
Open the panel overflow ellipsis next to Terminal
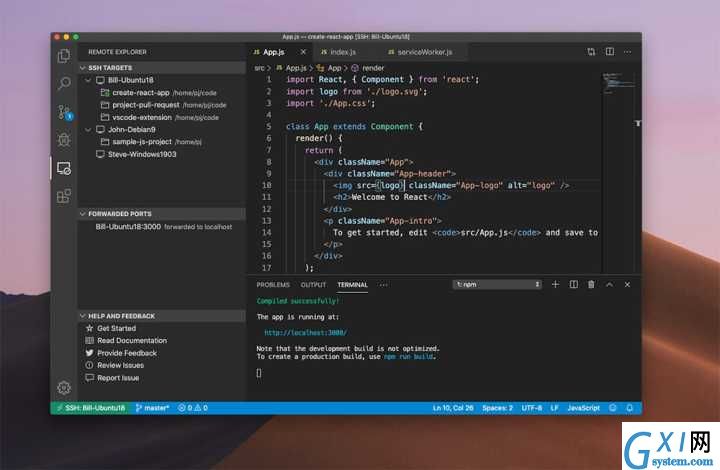click(383, 285)
